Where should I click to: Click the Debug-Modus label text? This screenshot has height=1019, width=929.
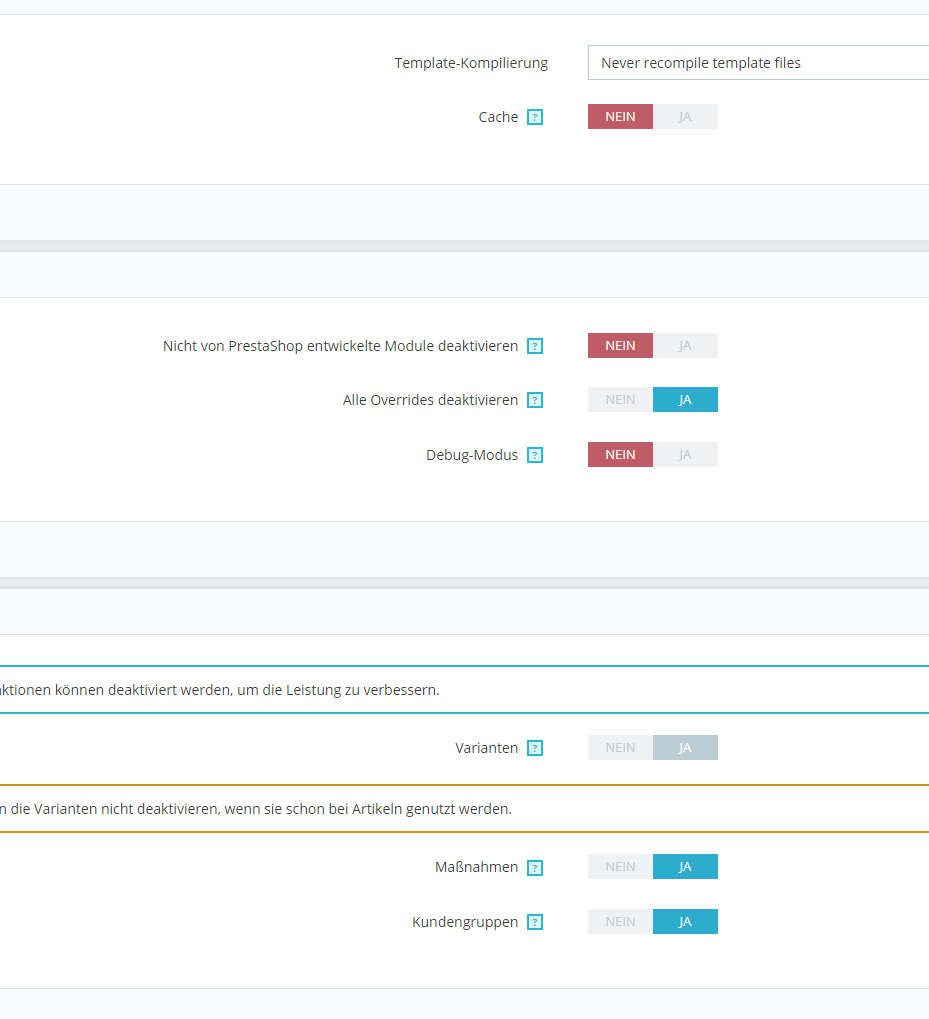tap(472, 455)
